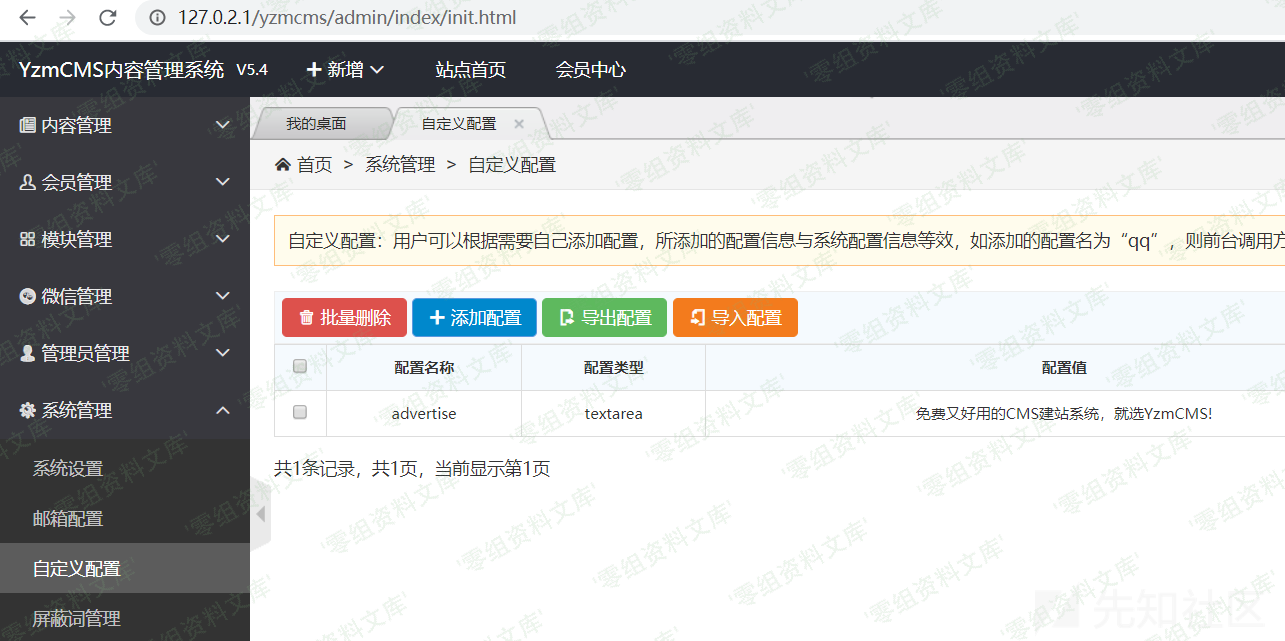This screenshot has height=641, width=1285.
Task: Click 添加配置 plus button
Action: [474, 318]
